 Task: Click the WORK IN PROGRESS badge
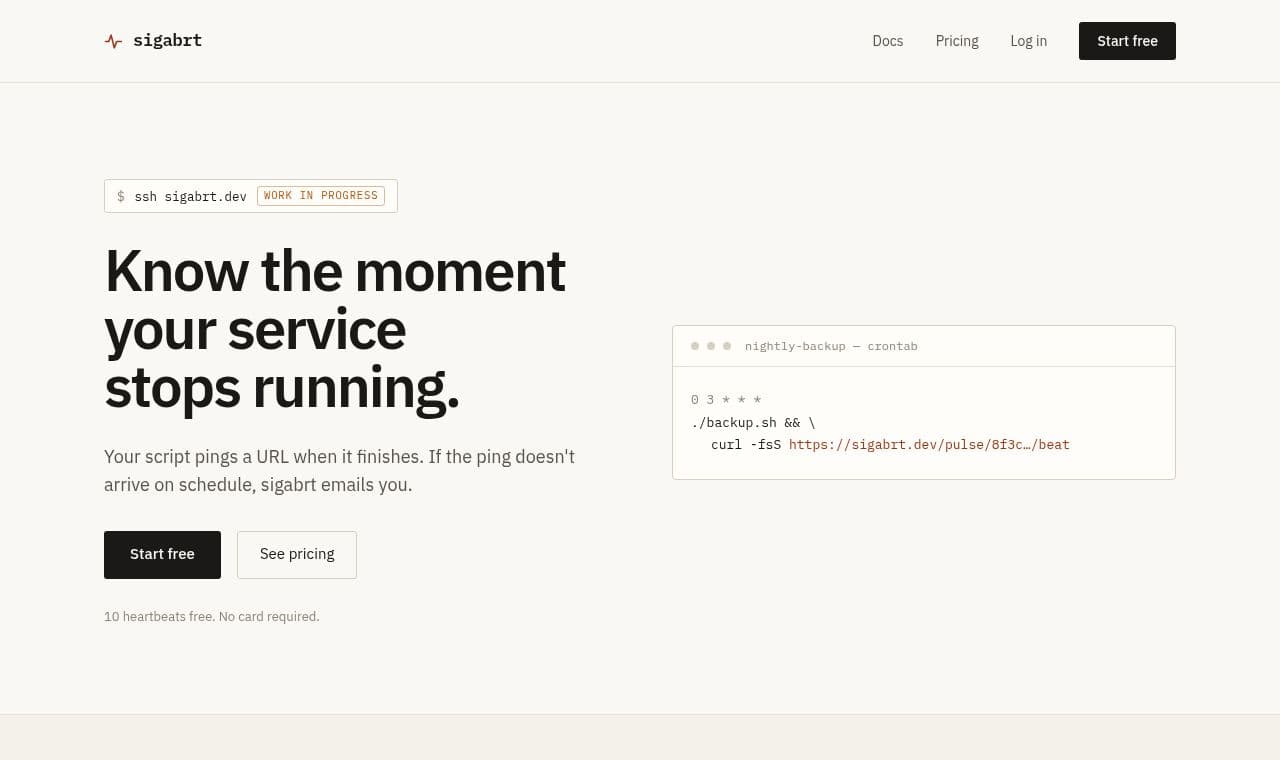tap(321, 196)
